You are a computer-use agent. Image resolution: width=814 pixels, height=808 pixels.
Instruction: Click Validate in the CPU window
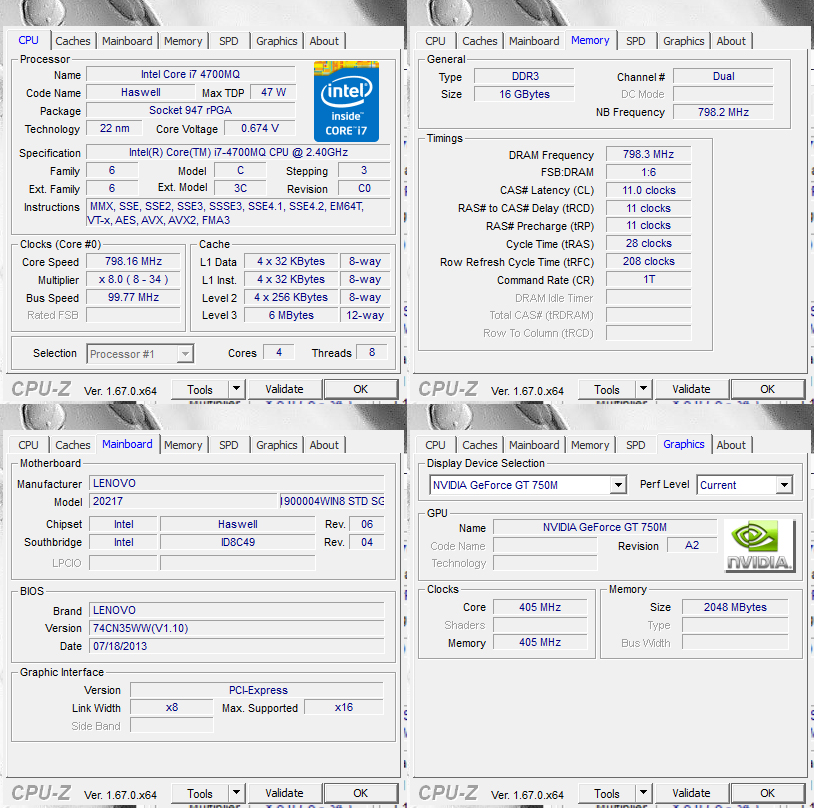click(x=284, y=389)
